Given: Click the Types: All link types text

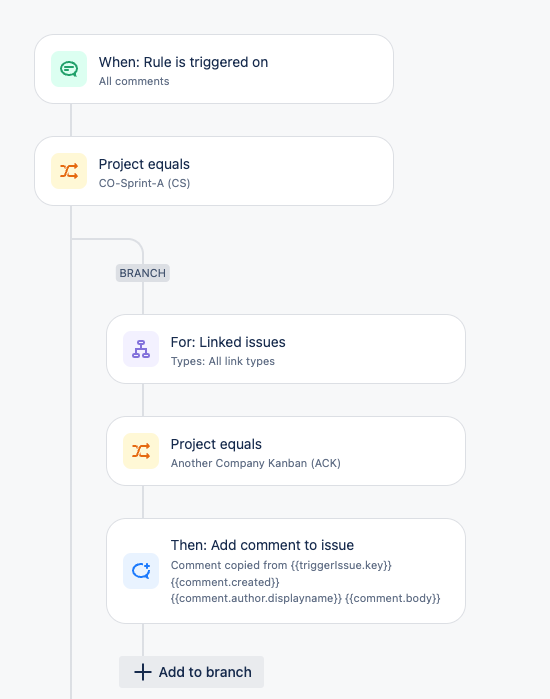Looking at the screenshot, I should pyautogui.click(x=223, y=361).
